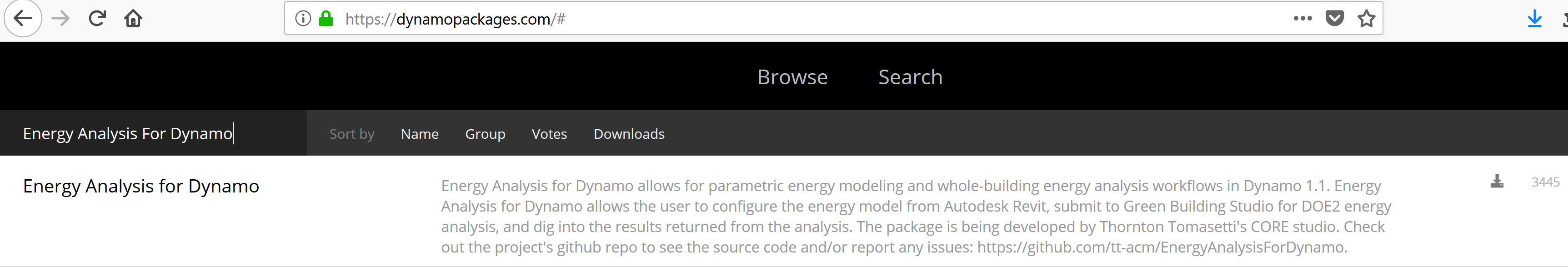Viewport: 1568px width, 268px height.
Task: Sort results by Votes
Action: (x=549, y=134)
